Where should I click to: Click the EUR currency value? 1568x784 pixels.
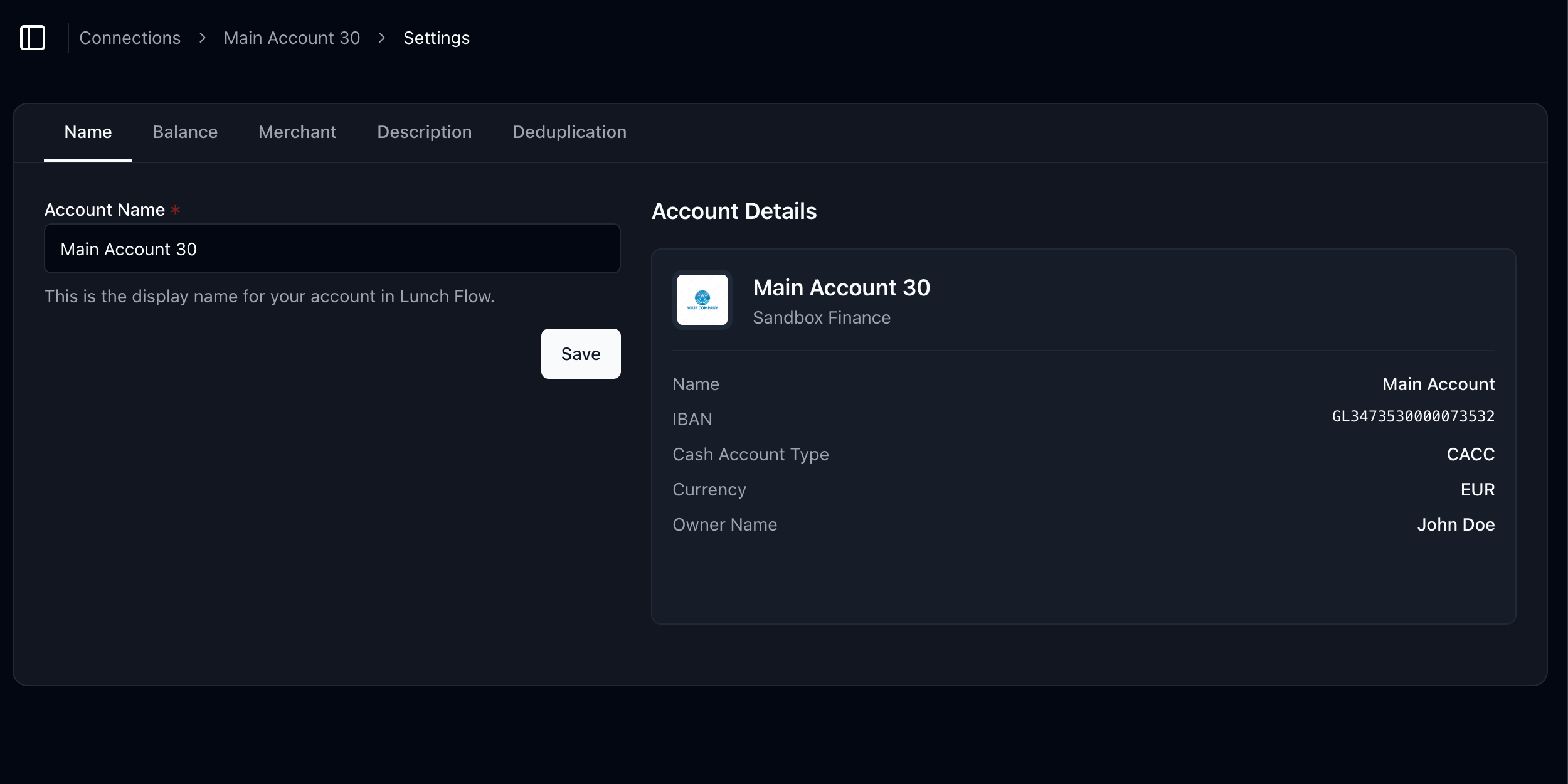tap(1477, 490)
